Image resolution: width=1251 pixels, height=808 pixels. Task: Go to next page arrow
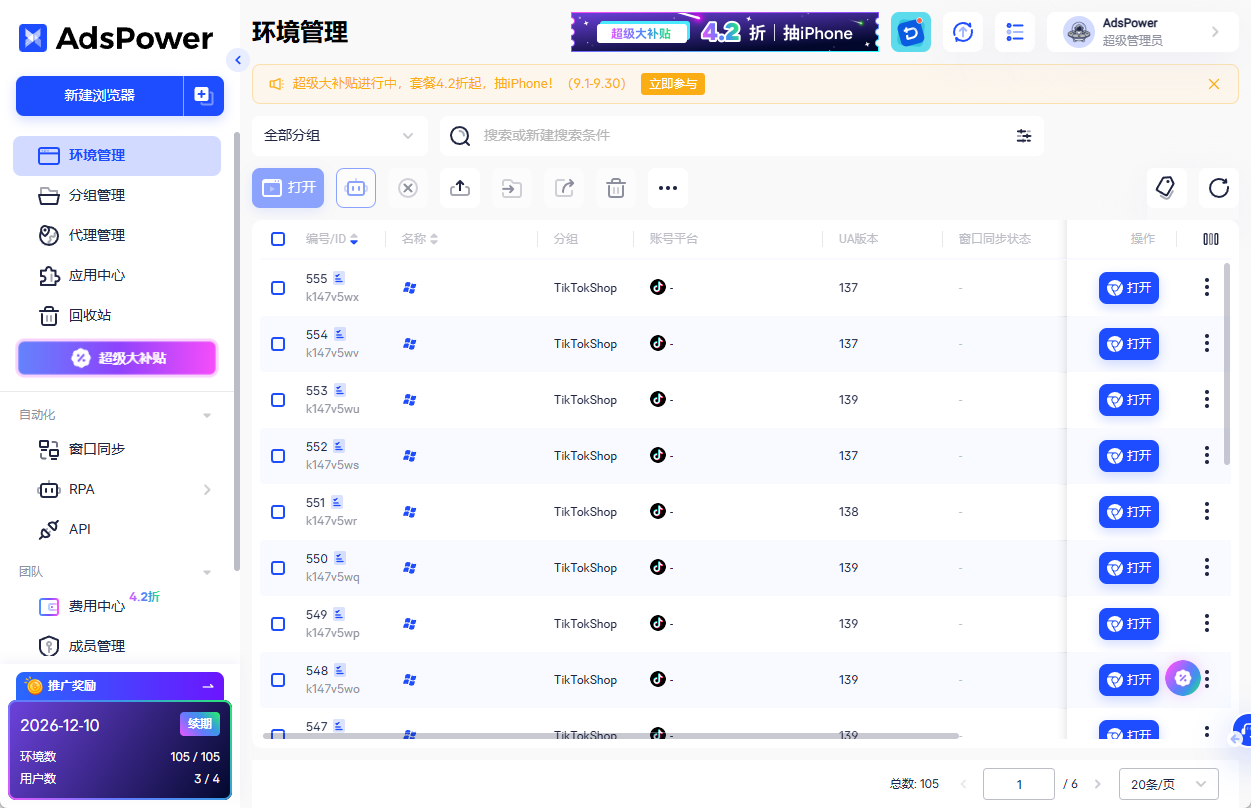(1097, 784)
